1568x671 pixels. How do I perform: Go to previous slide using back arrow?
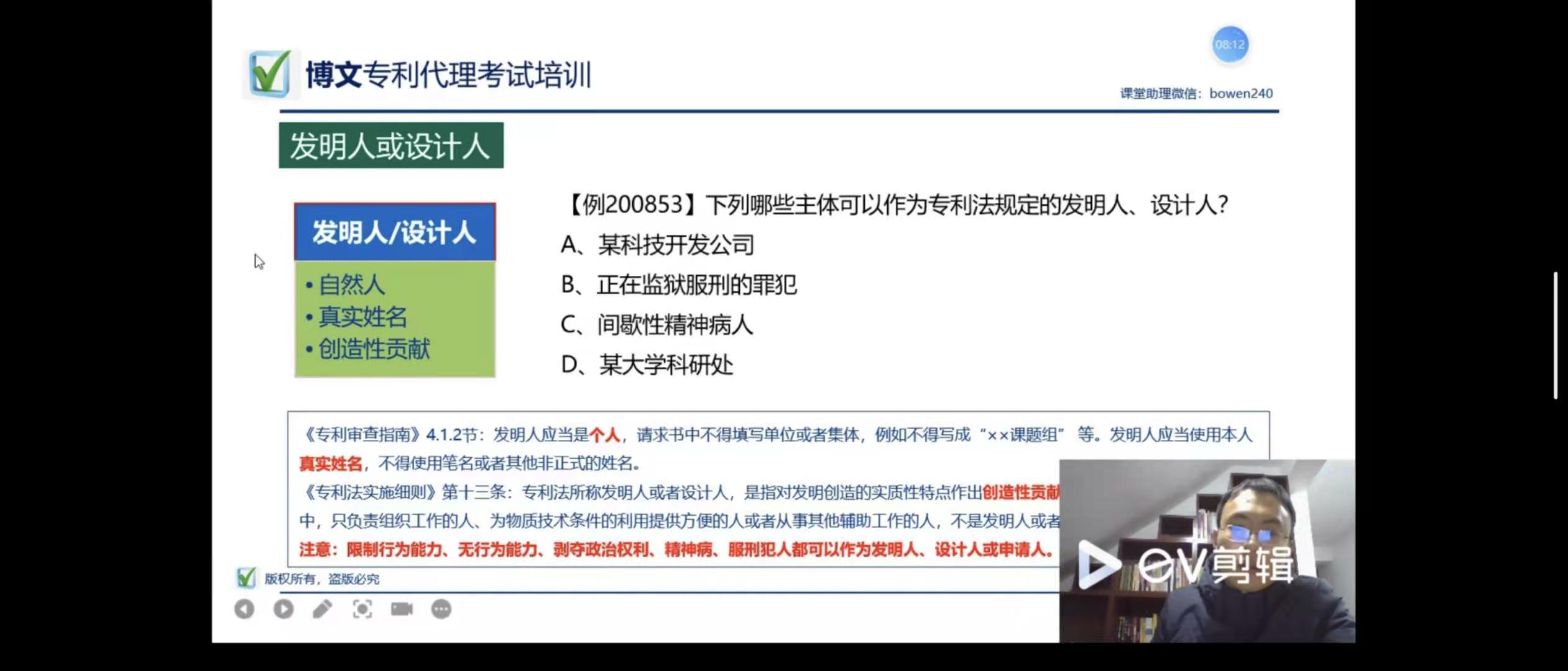coord(244,609)
